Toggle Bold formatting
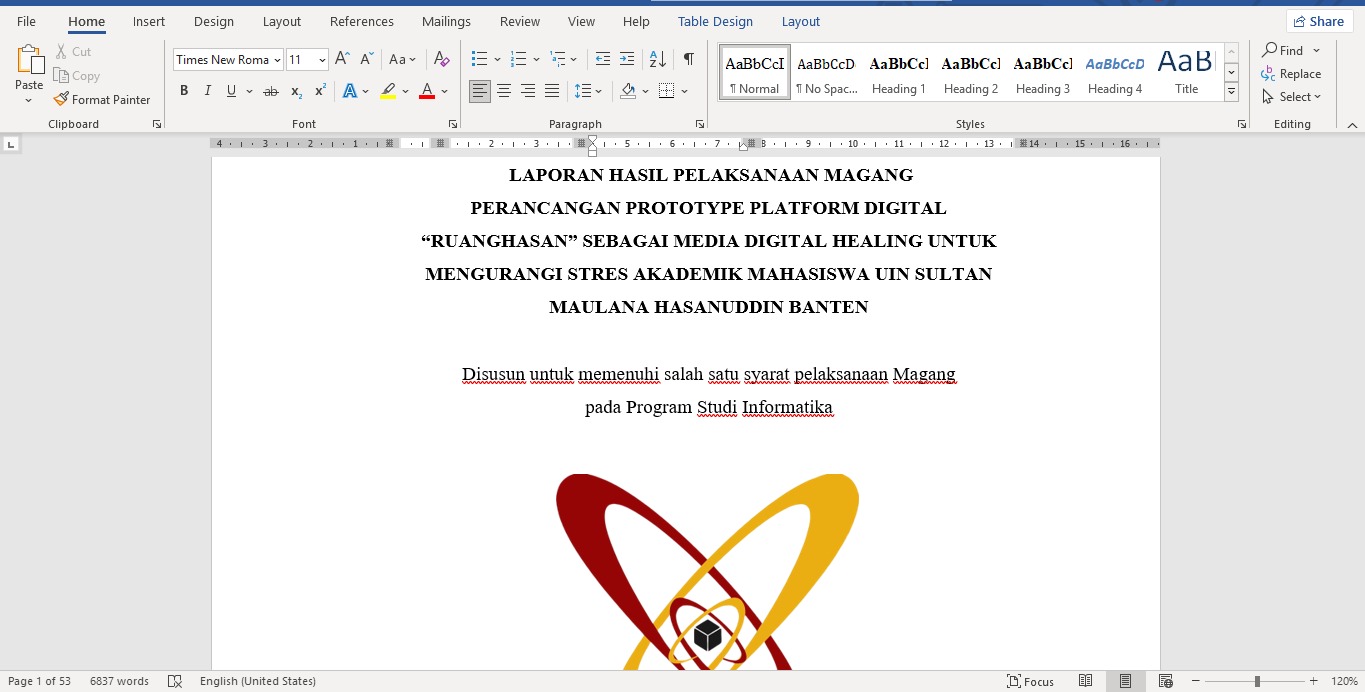 tap(184, 91)
